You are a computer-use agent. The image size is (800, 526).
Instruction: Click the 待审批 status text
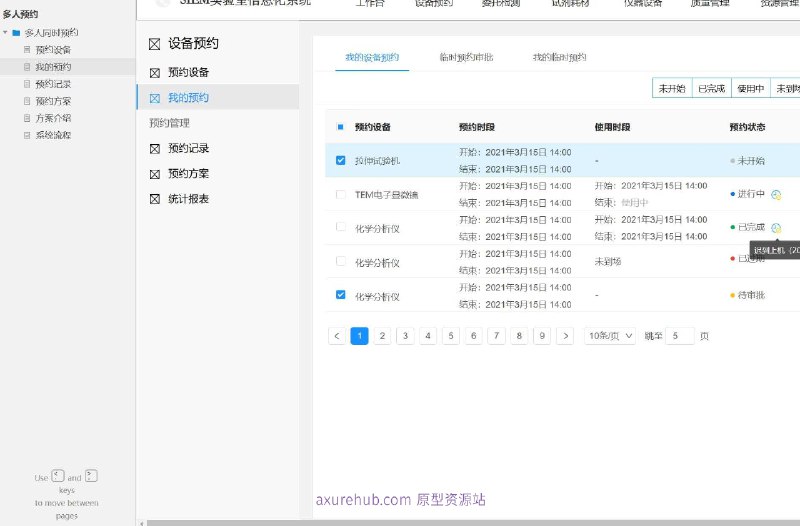click(x=751, y=295)
